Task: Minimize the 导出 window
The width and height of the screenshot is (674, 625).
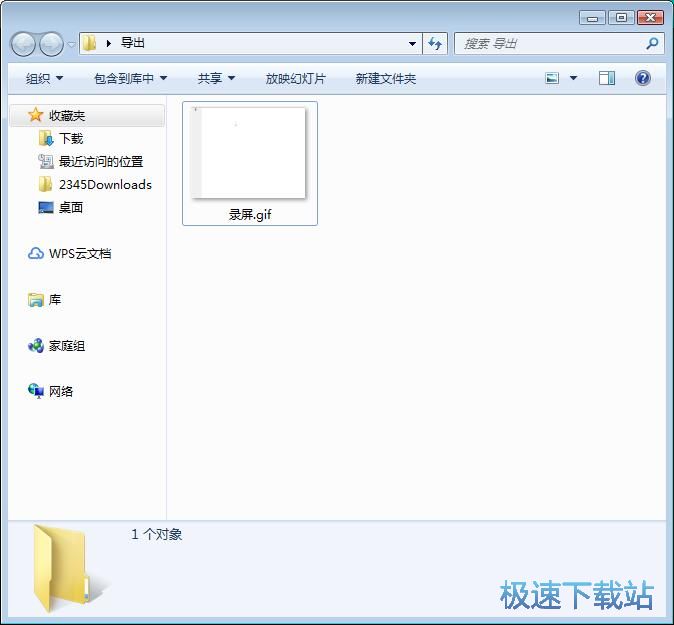Action: [592, 18]
